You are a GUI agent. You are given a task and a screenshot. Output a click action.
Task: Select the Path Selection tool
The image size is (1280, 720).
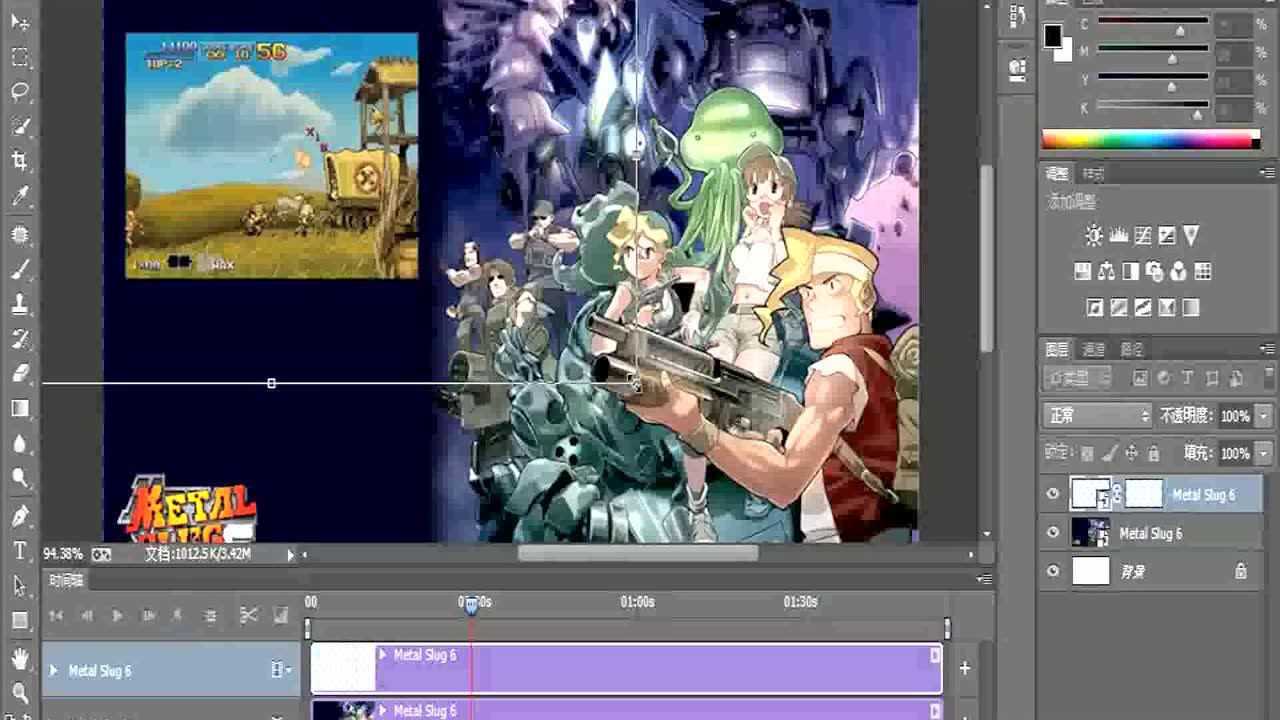(20, 586)
